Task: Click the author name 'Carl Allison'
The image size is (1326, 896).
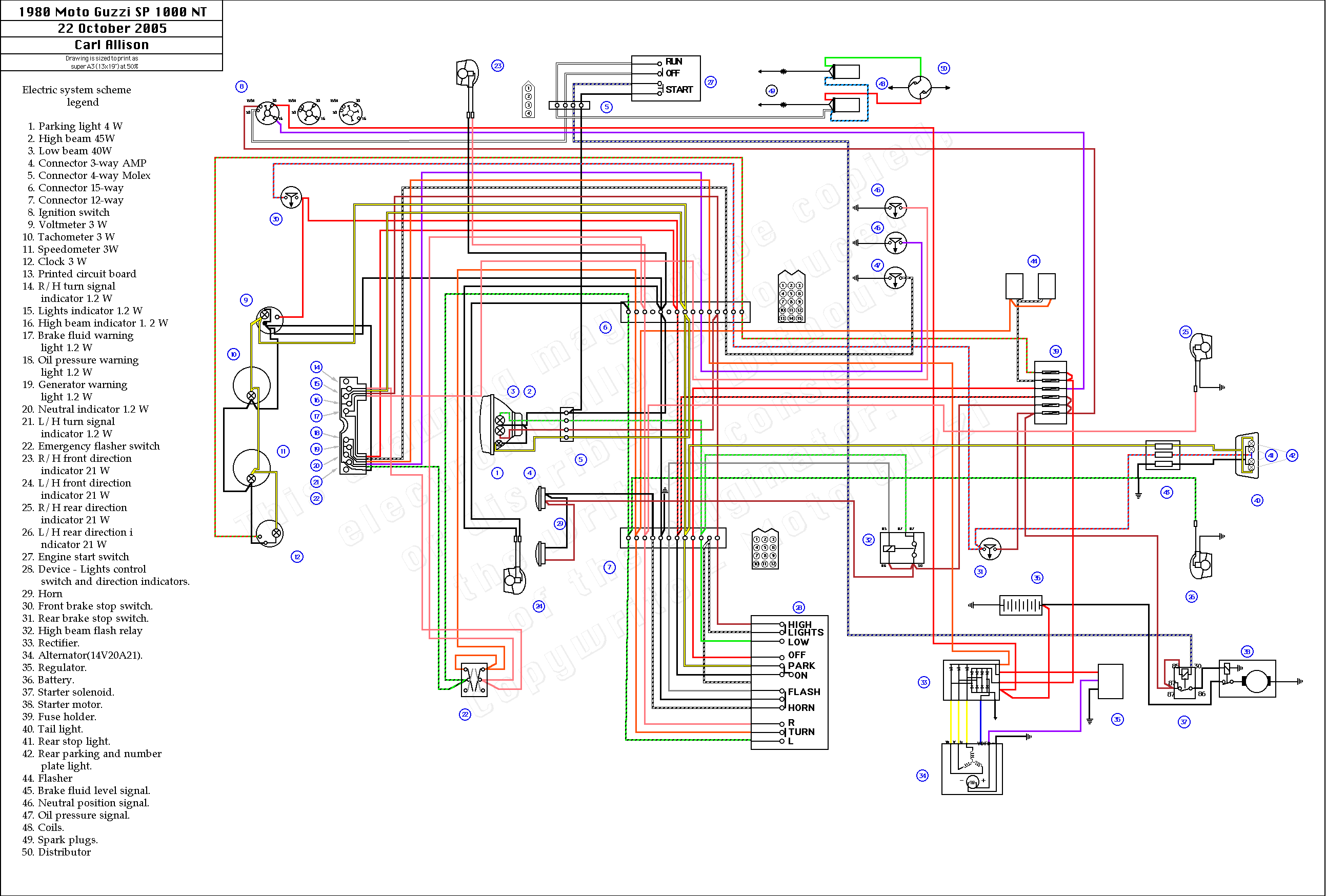Action: (x=112, y=45)
